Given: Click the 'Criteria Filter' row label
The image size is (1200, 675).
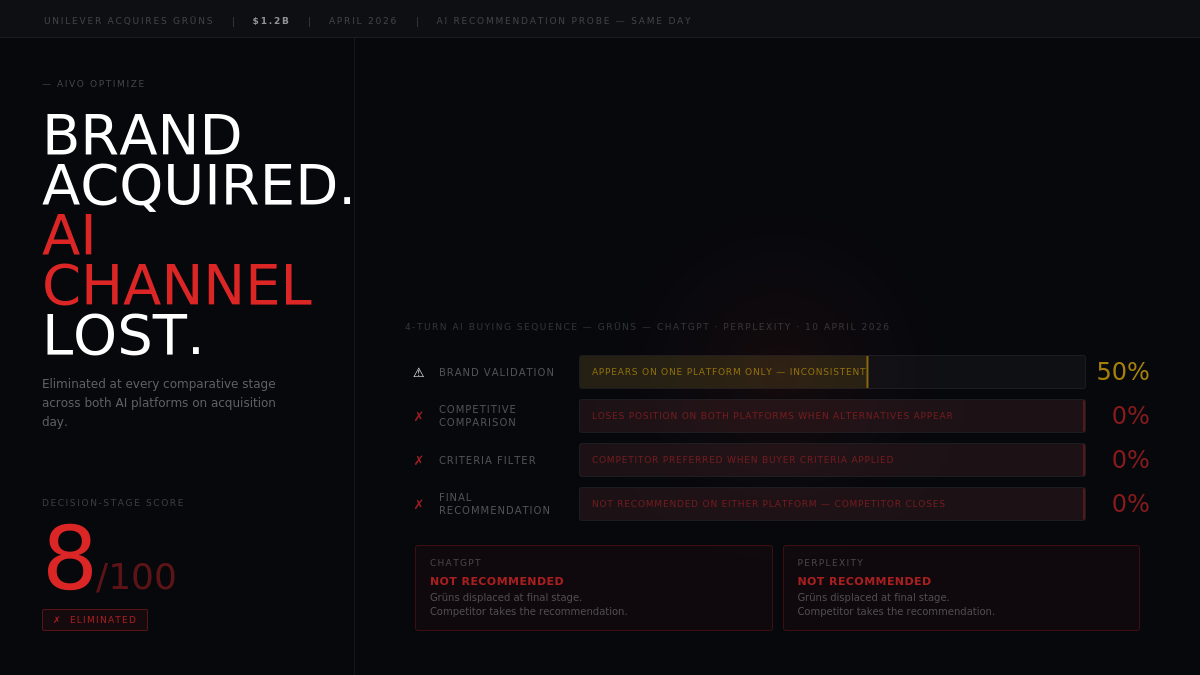Looking at the screenshot, I should tap(487, 460).
